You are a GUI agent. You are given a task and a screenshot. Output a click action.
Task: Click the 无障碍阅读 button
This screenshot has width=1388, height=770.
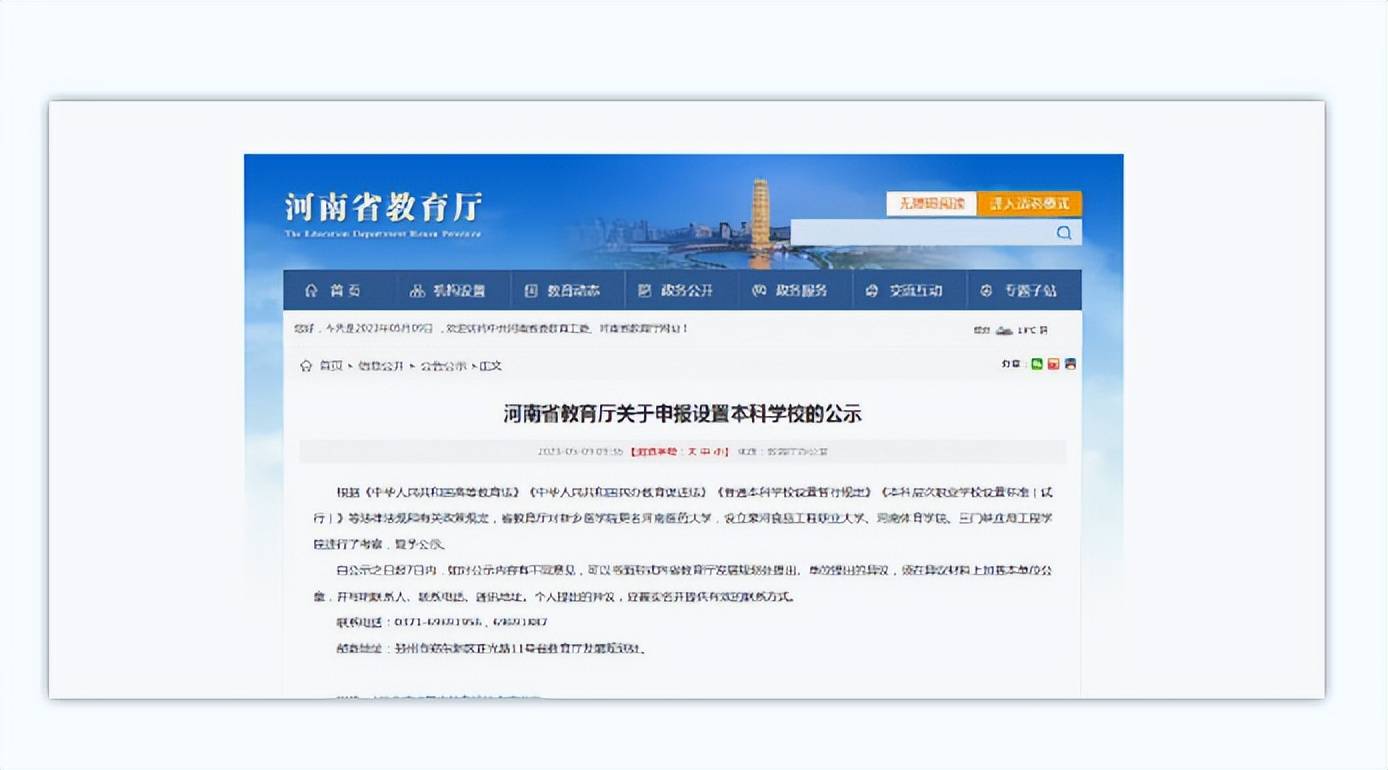point(931,204)
